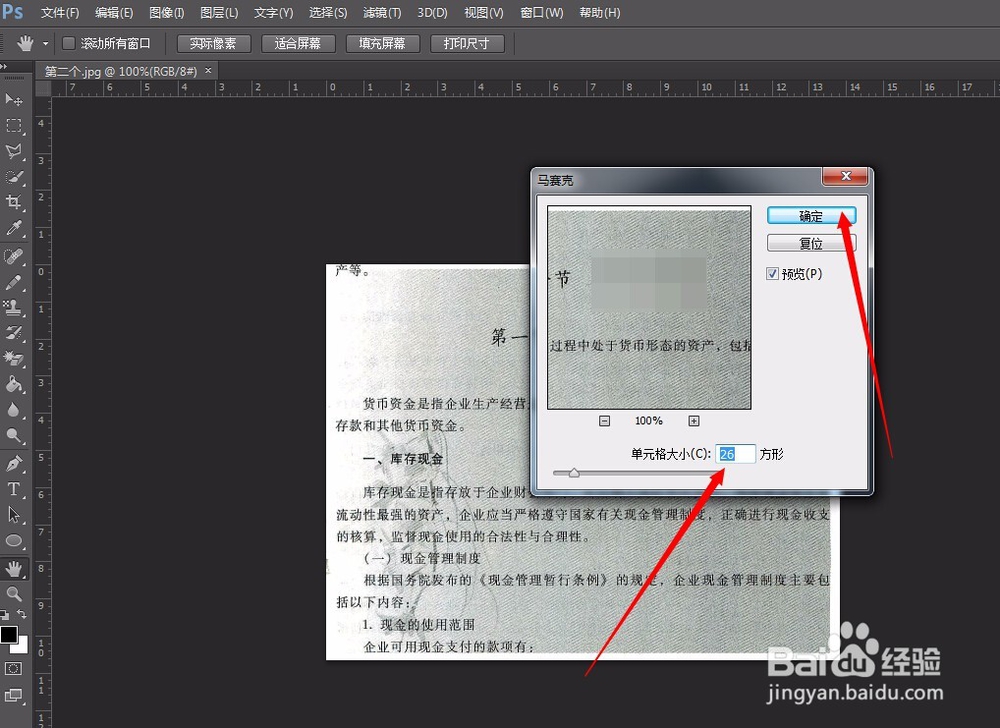Viewport: 1000px width, 728px height.
Task: Reset the dialog using 复位 button
Action: pyautogui.click(x=811, y=242)
